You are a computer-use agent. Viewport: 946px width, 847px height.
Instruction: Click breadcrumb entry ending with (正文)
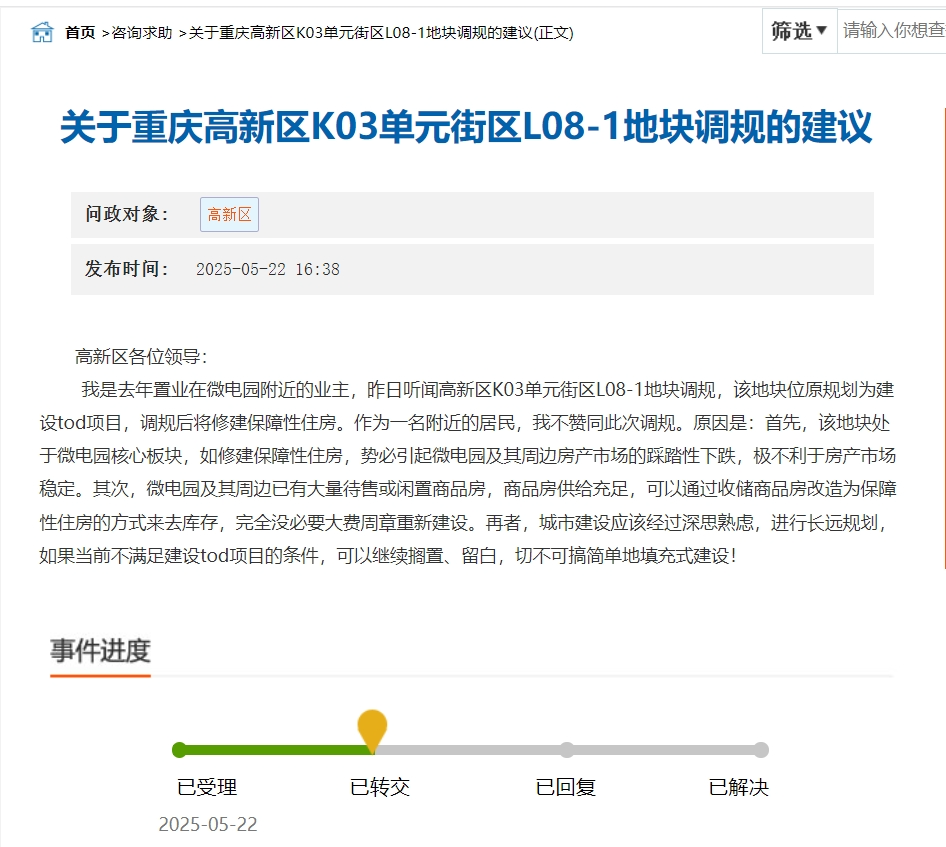(x=381, y=33)
